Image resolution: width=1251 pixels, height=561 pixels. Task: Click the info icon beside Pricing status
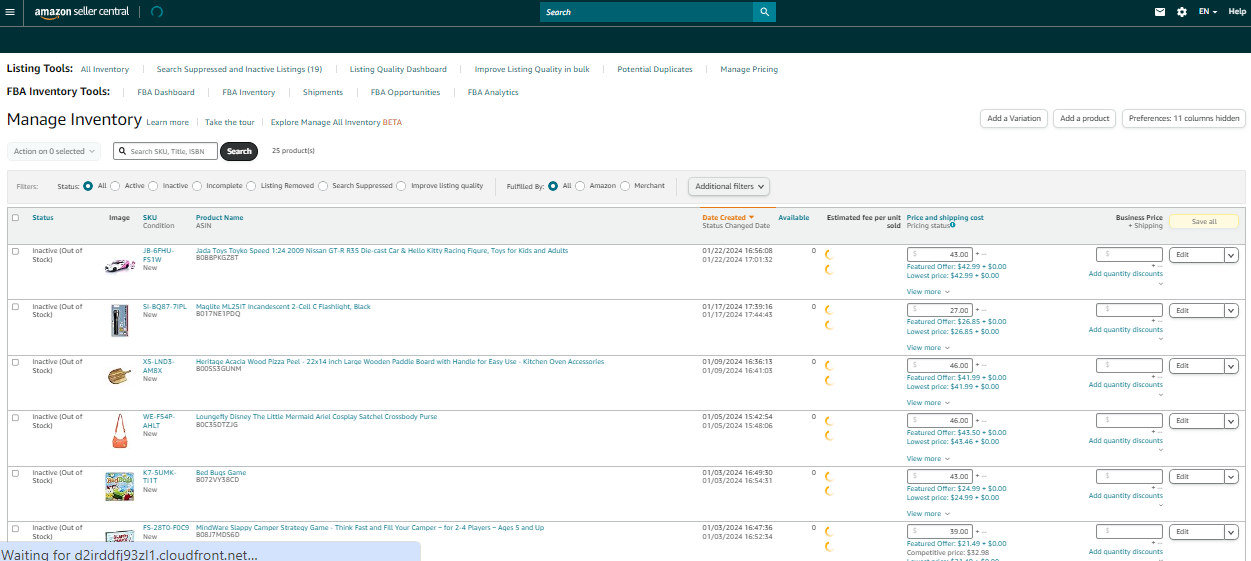pos(952,226)
